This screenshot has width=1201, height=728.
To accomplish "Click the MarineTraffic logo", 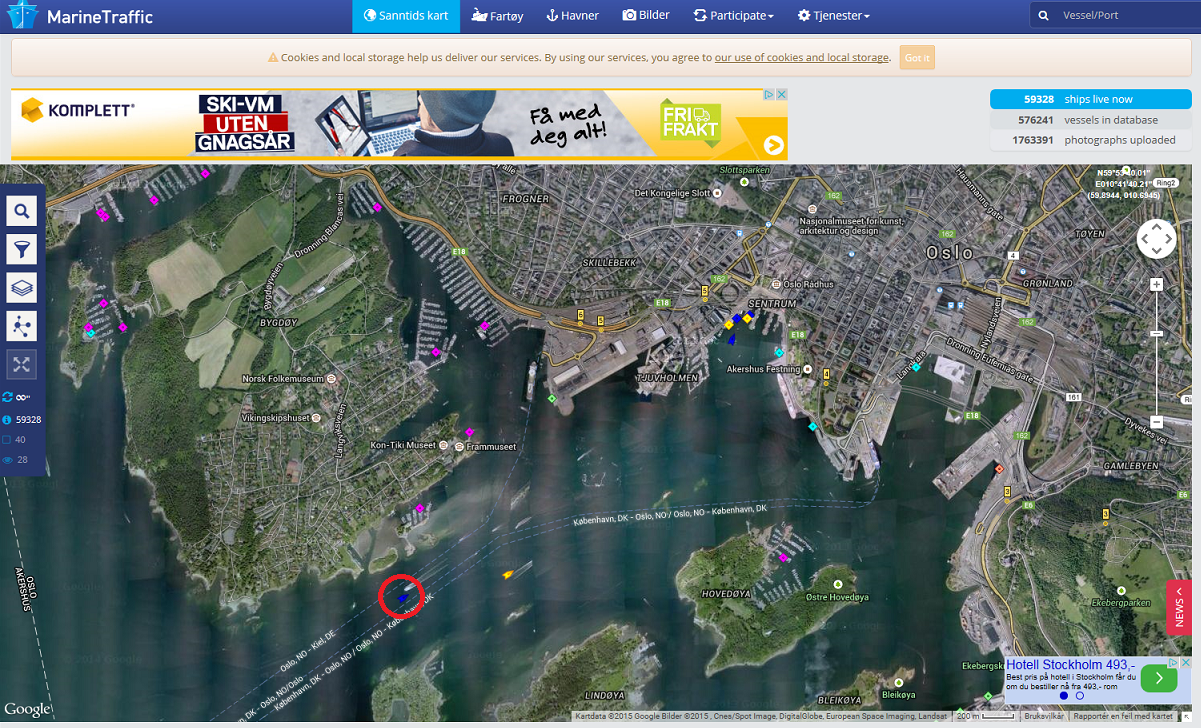I will pos(80,16).
